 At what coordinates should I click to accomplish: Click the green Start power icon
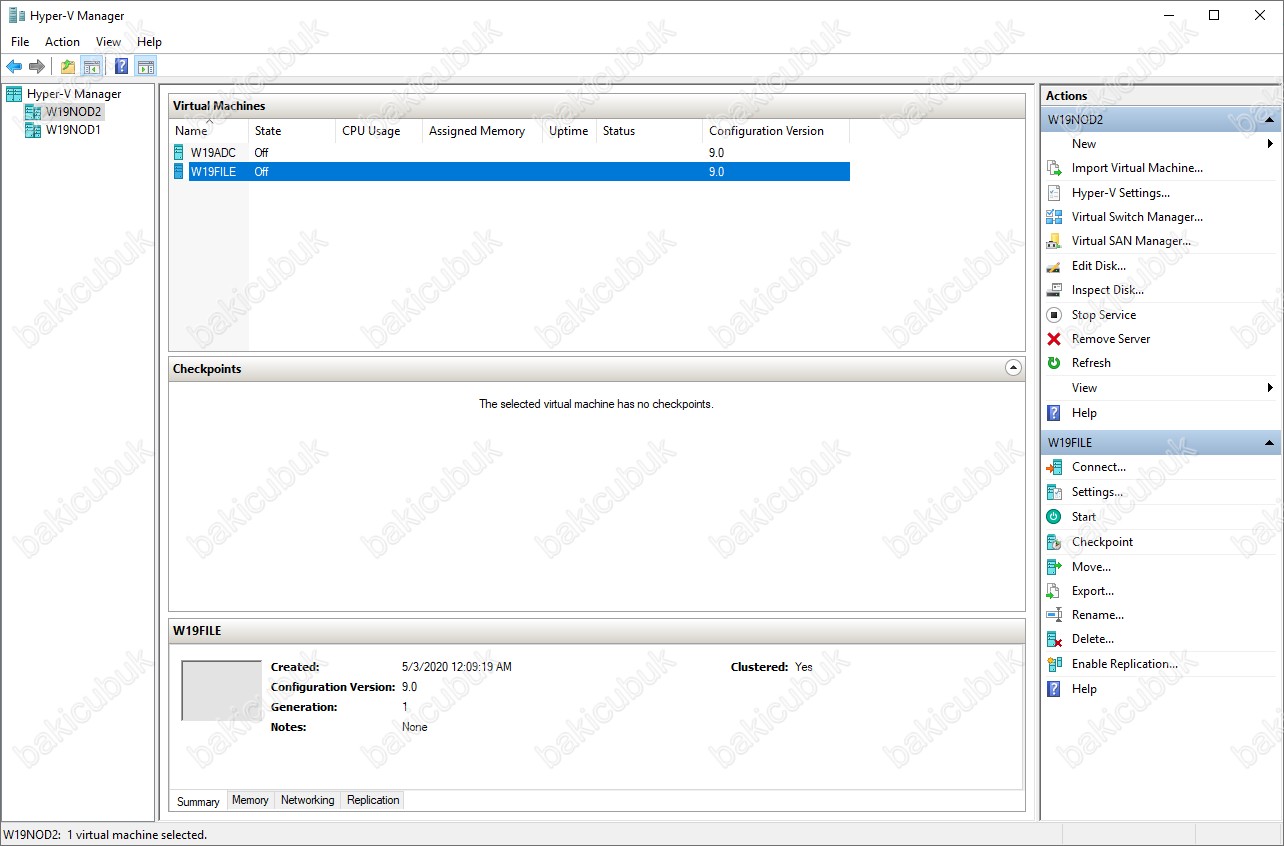tap(1054, 517)
